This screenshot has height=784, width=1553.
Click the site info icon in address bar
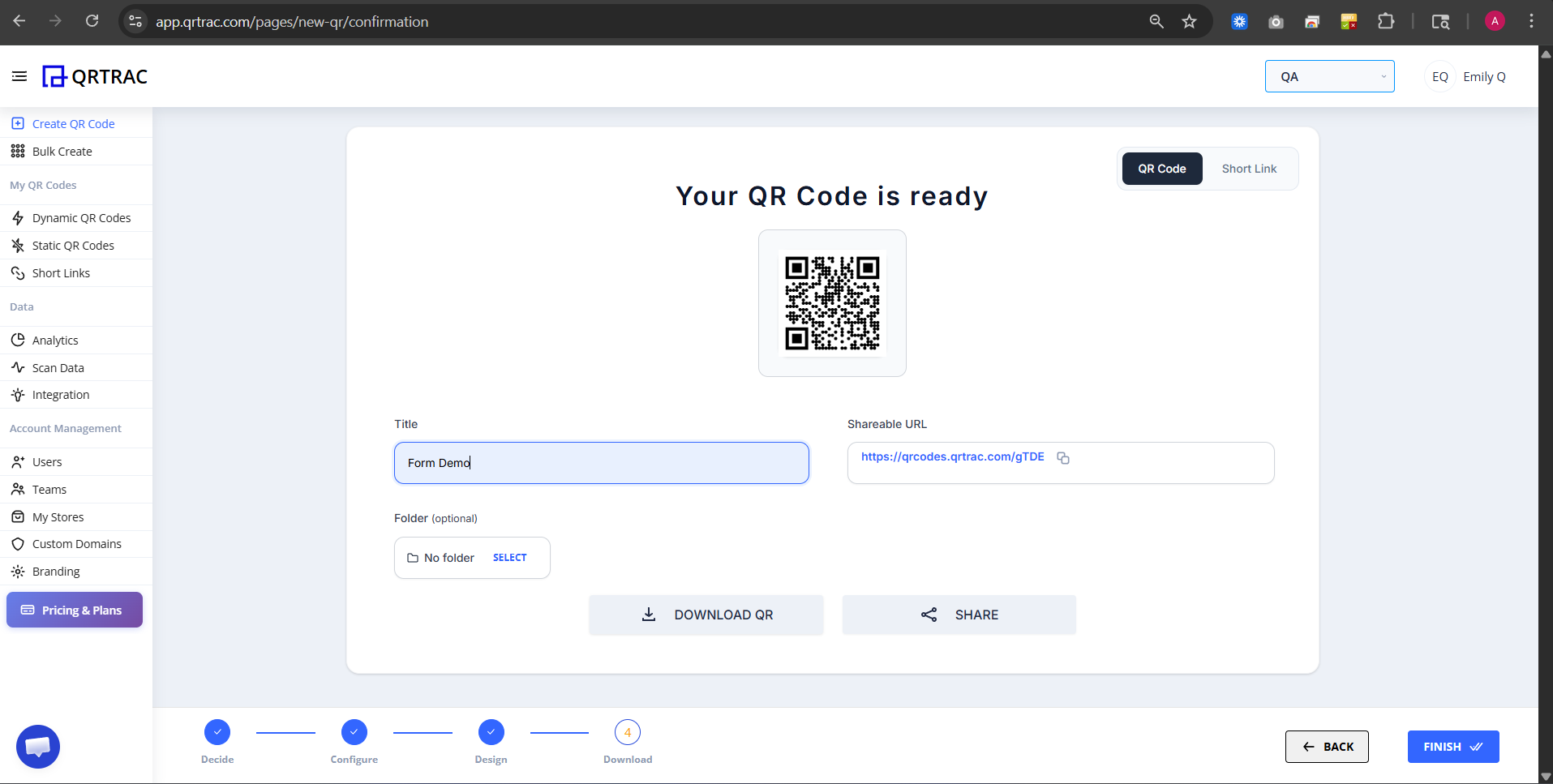(135, 22)
